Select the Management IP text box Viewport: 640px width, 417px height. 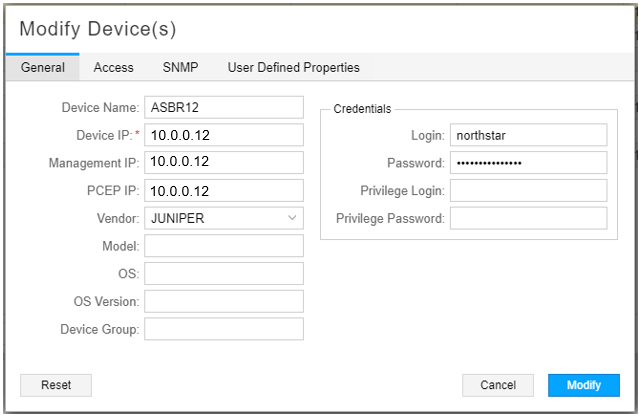(x=223, y=162)
